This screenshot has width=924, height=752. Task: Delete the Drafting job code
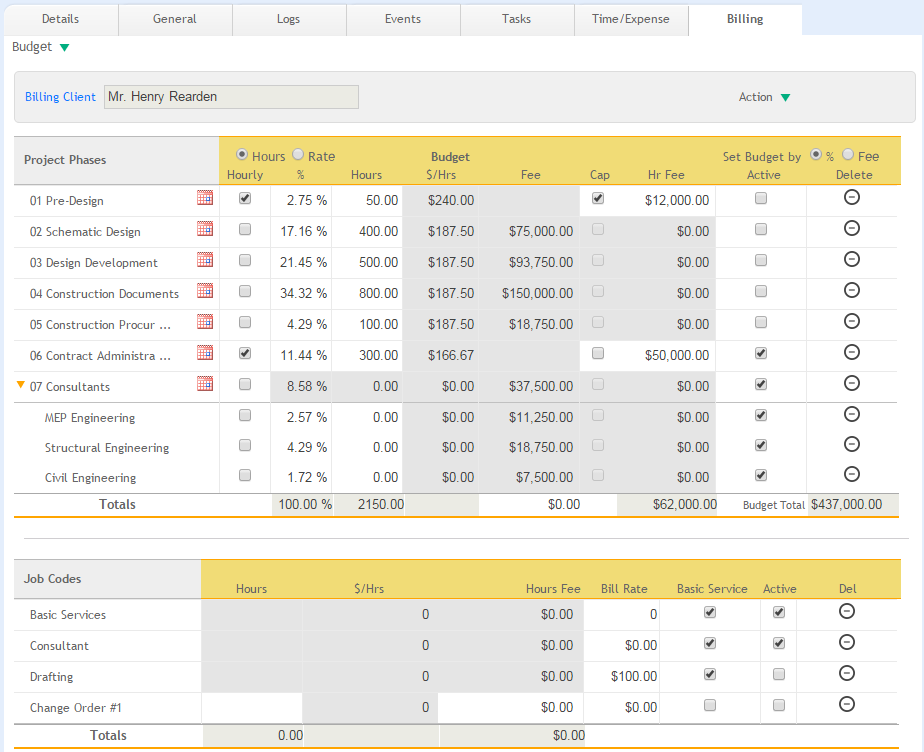point(847,674)
